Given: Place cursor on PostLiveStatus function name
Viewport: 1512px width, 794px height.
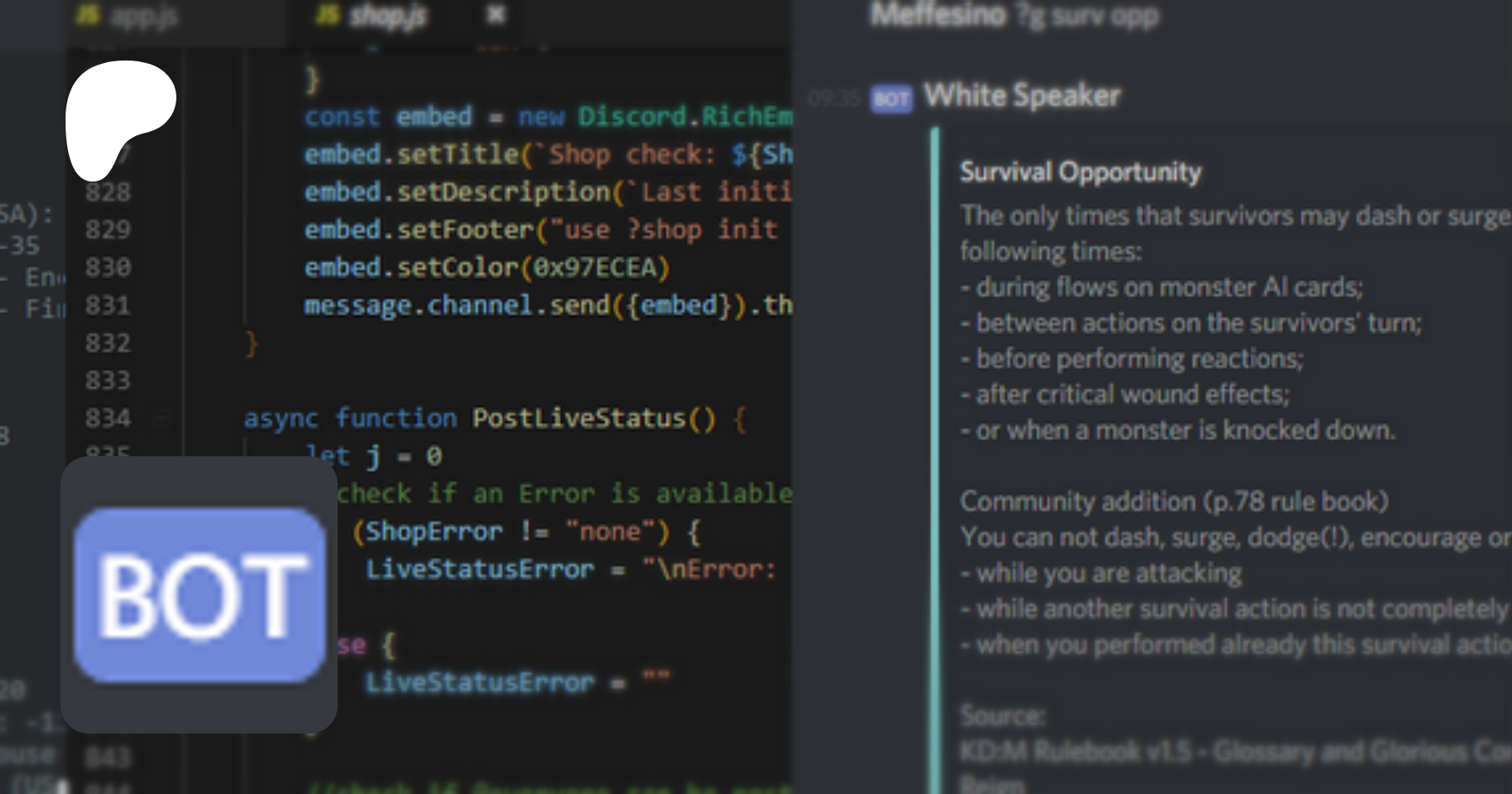Looking at the screenshot, I should coord(580,418).
